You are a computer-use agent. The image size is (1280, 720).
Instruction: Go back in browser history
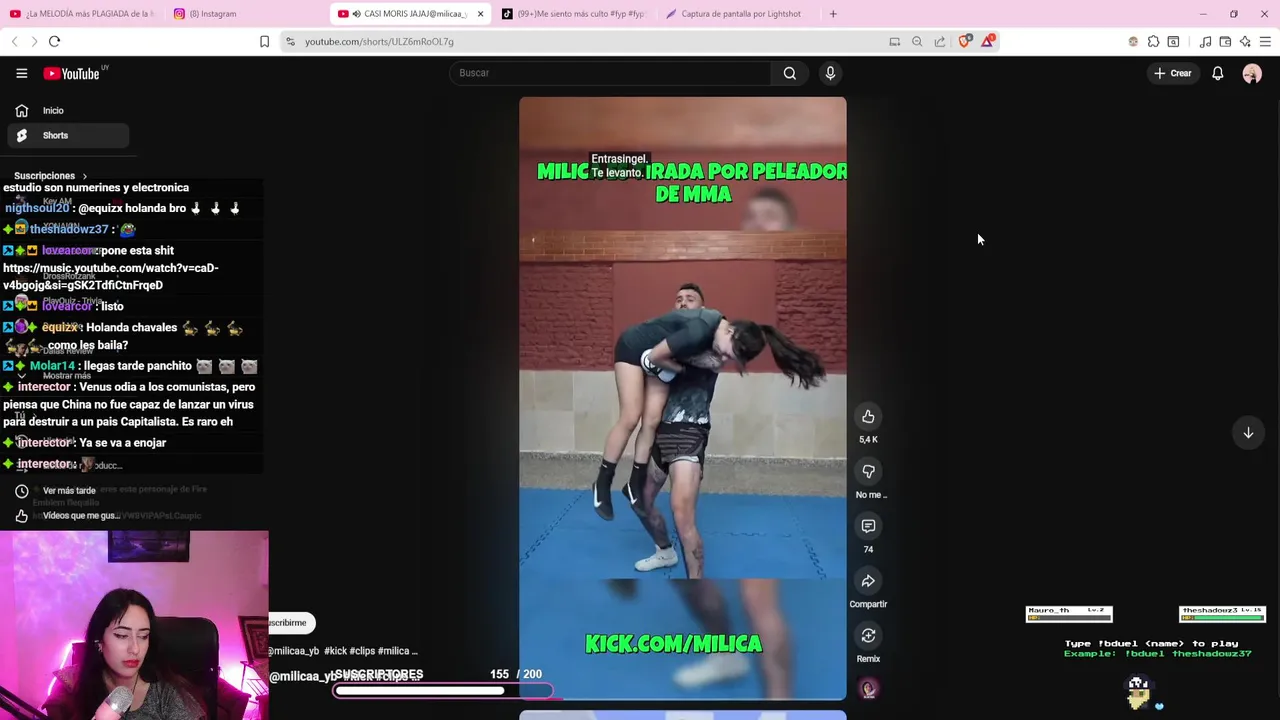click(14, 41)
